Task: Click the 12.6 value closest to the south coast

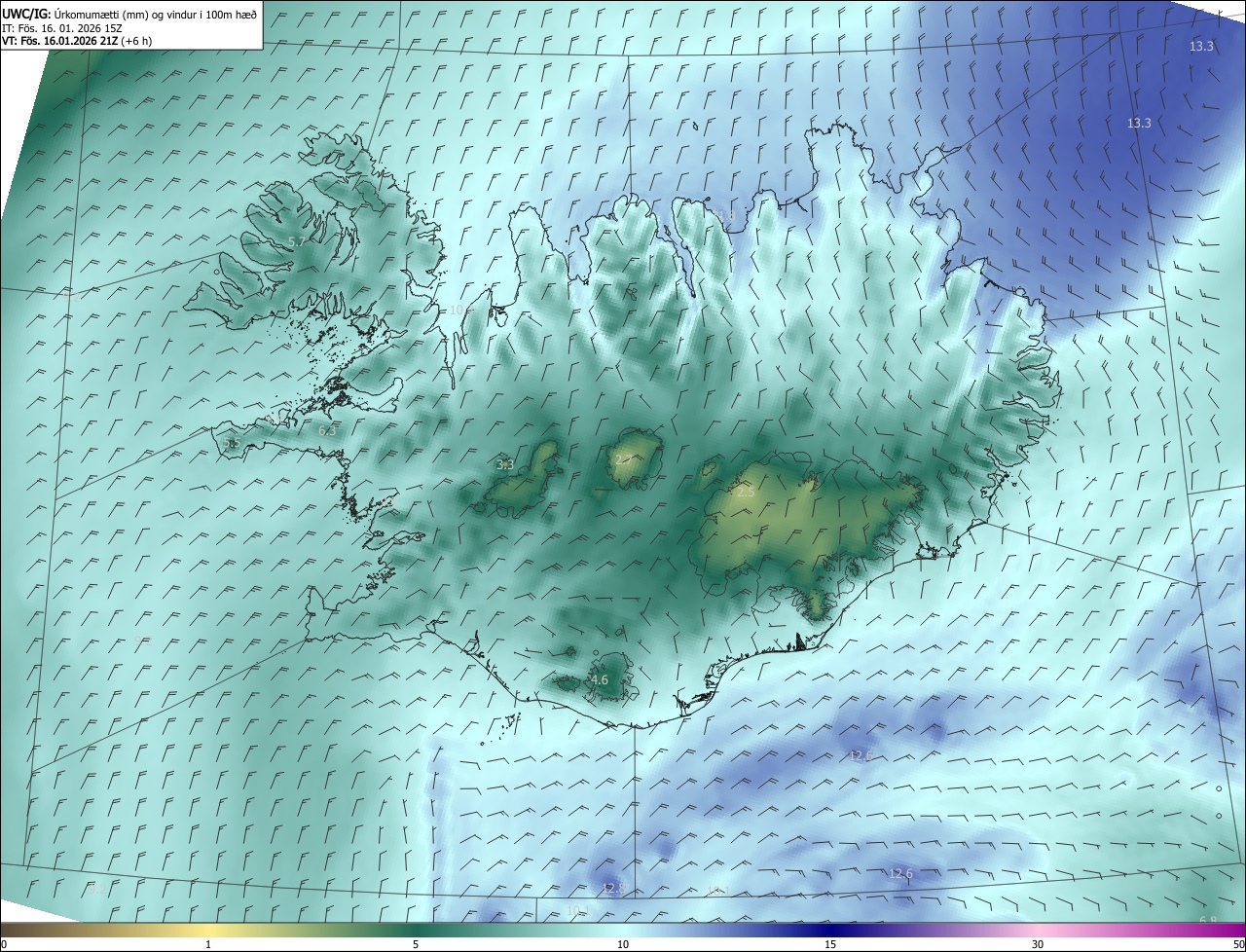Action: tap(861, 756)
